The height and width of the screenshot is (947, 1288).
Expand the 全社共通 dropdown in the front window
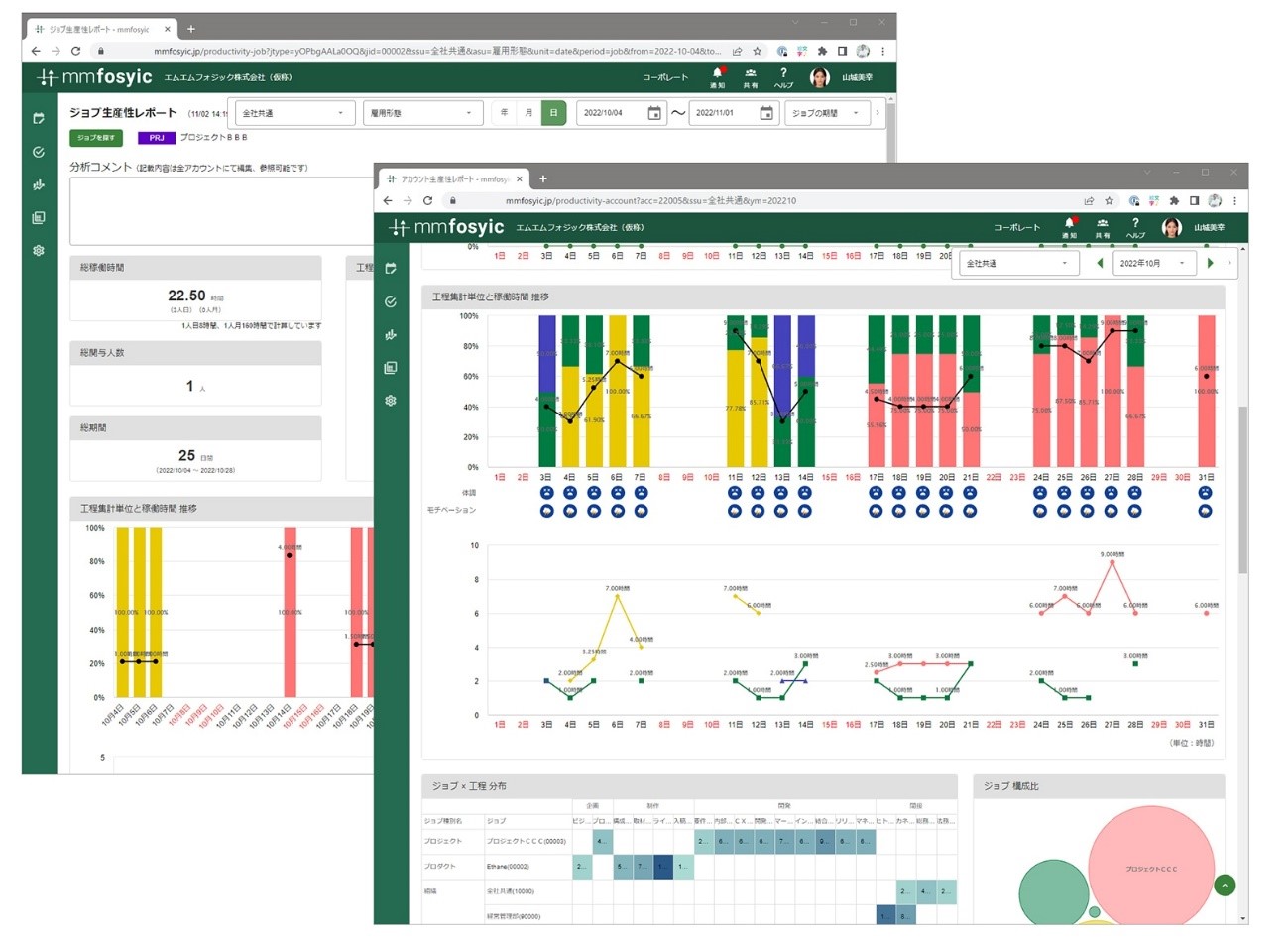coord(1018,263)
